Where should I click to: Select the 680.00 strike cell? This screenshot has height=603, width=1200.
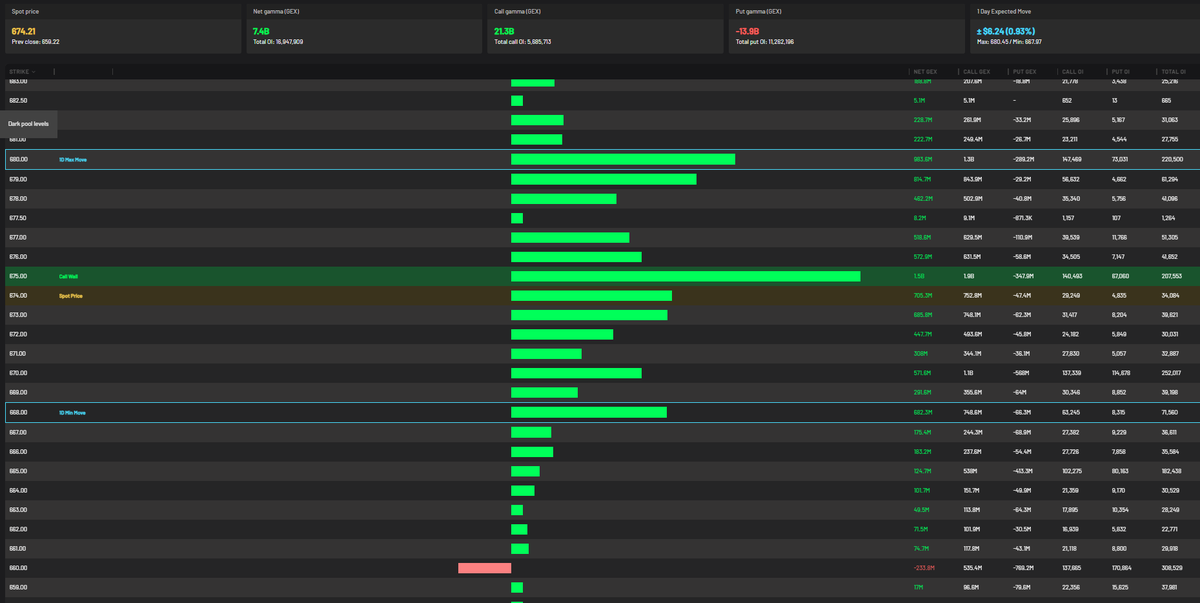pos(17,159)
